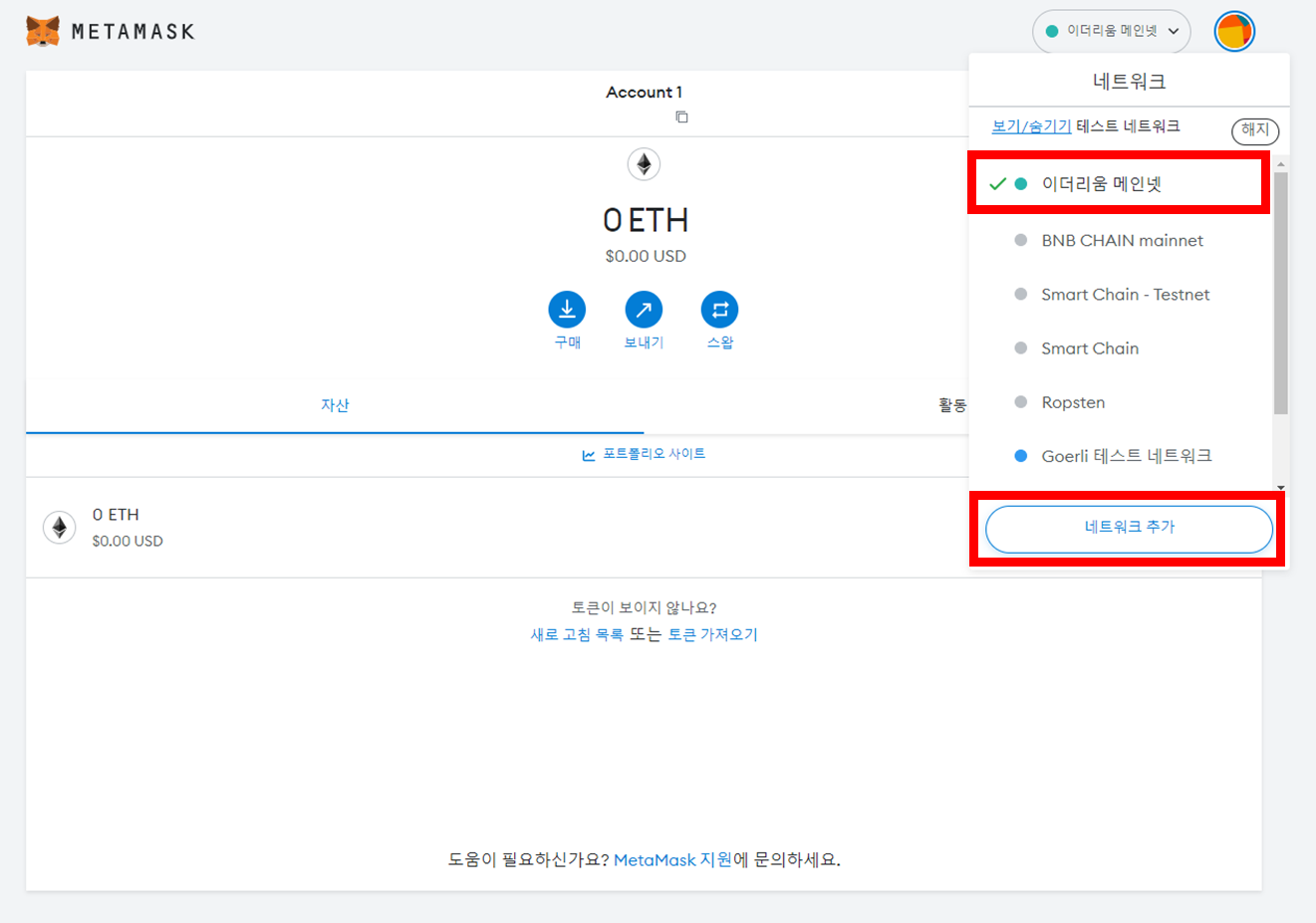Open the 토큰 가져오기 link
1316x923 pixels.
click(712, 635)
